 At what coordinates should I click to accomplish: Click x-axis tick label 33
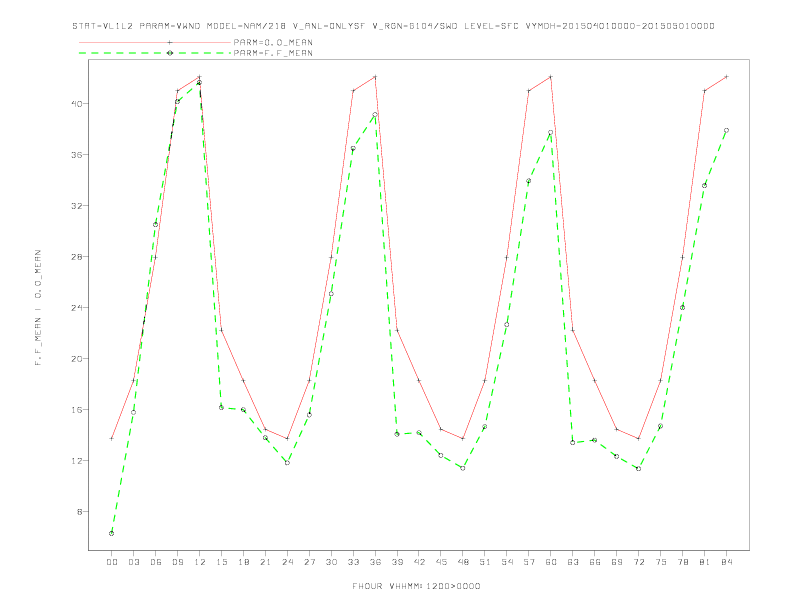[x=353, y=562]
